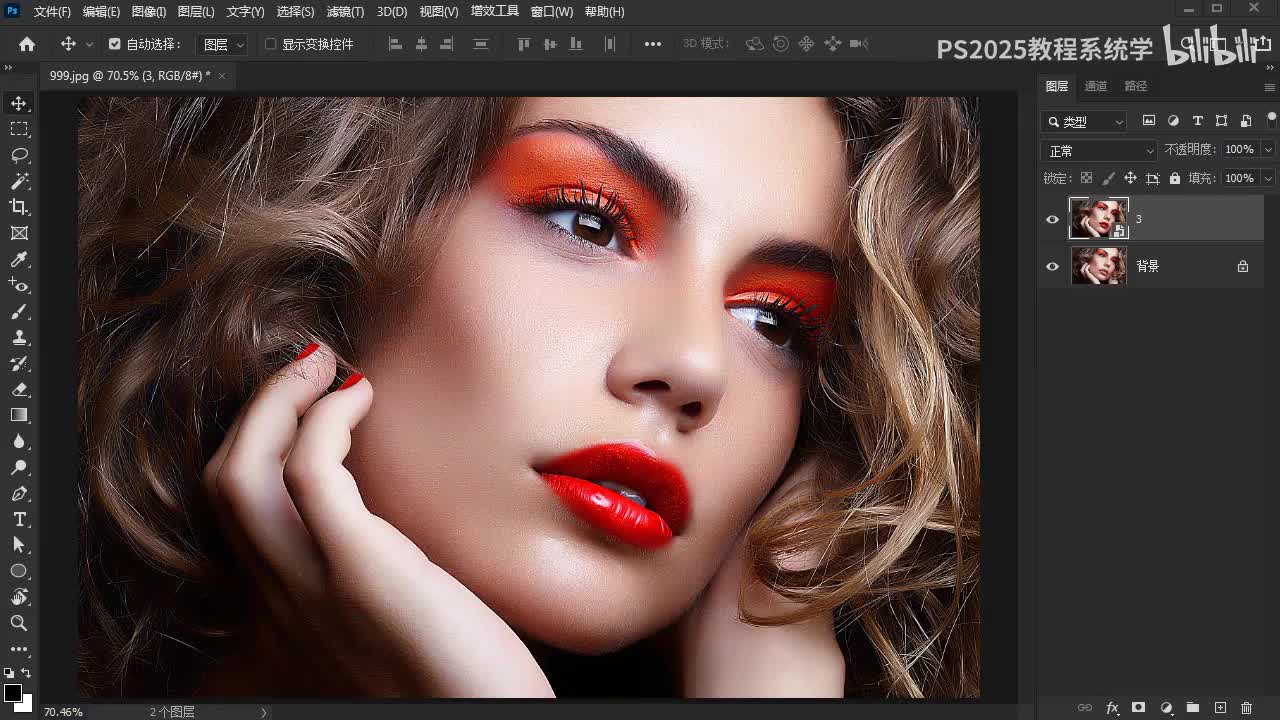Select the Path Selection tool
The height and width of the screenshot is (720, 1280).
click(x=19, y=545)
